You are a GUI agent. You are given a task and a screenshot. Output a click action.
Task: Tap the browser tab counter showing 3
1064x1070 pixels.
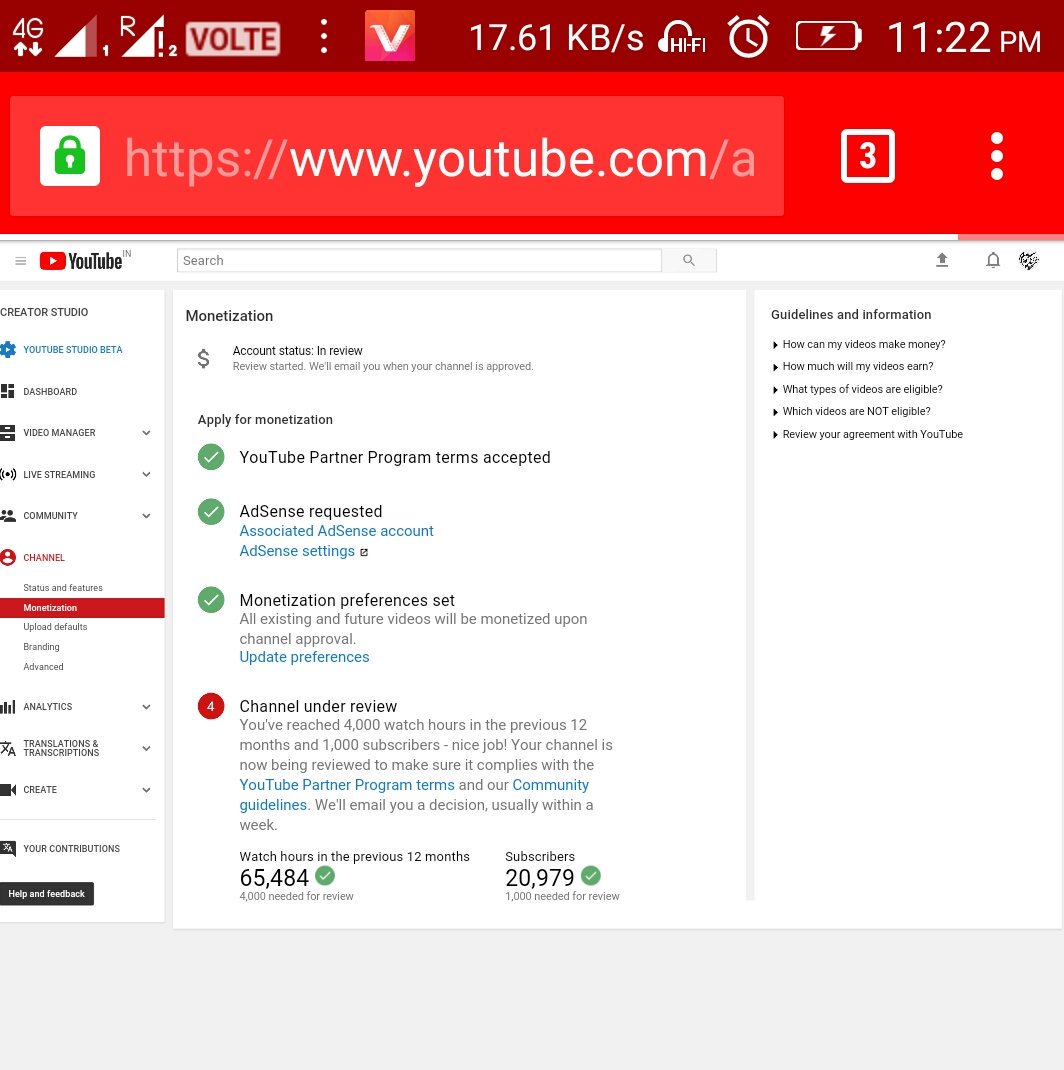point(867,156)
